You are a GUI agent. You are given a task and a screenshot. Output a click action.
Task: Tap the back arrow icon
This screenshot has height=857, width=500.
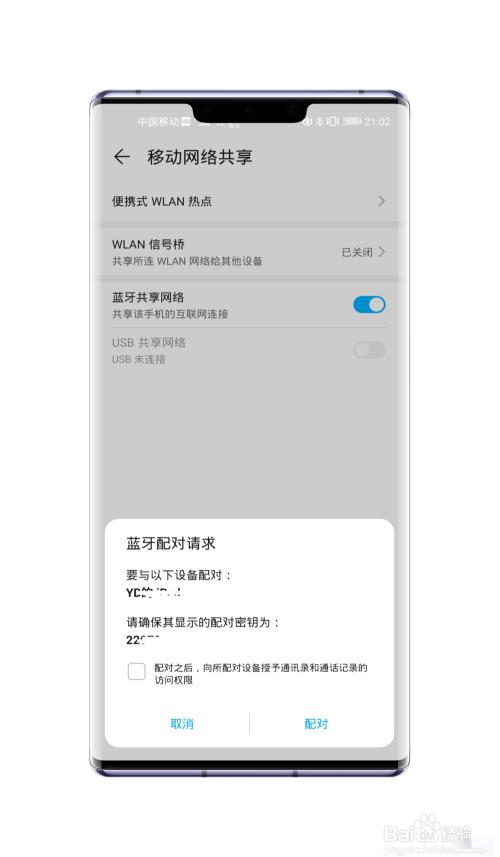pyautogui.click(x=121, y=157)
